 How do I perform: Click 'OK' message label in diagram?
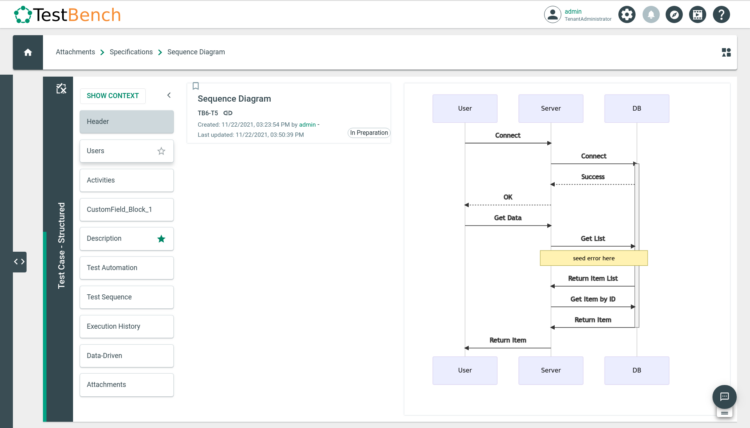[x=508, y=197]
